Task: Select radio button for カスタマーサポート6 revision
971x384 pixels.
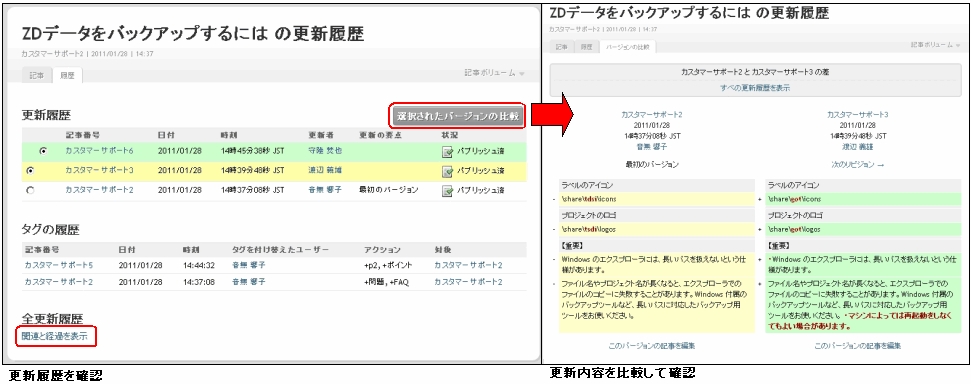Action: coord(43,151)
